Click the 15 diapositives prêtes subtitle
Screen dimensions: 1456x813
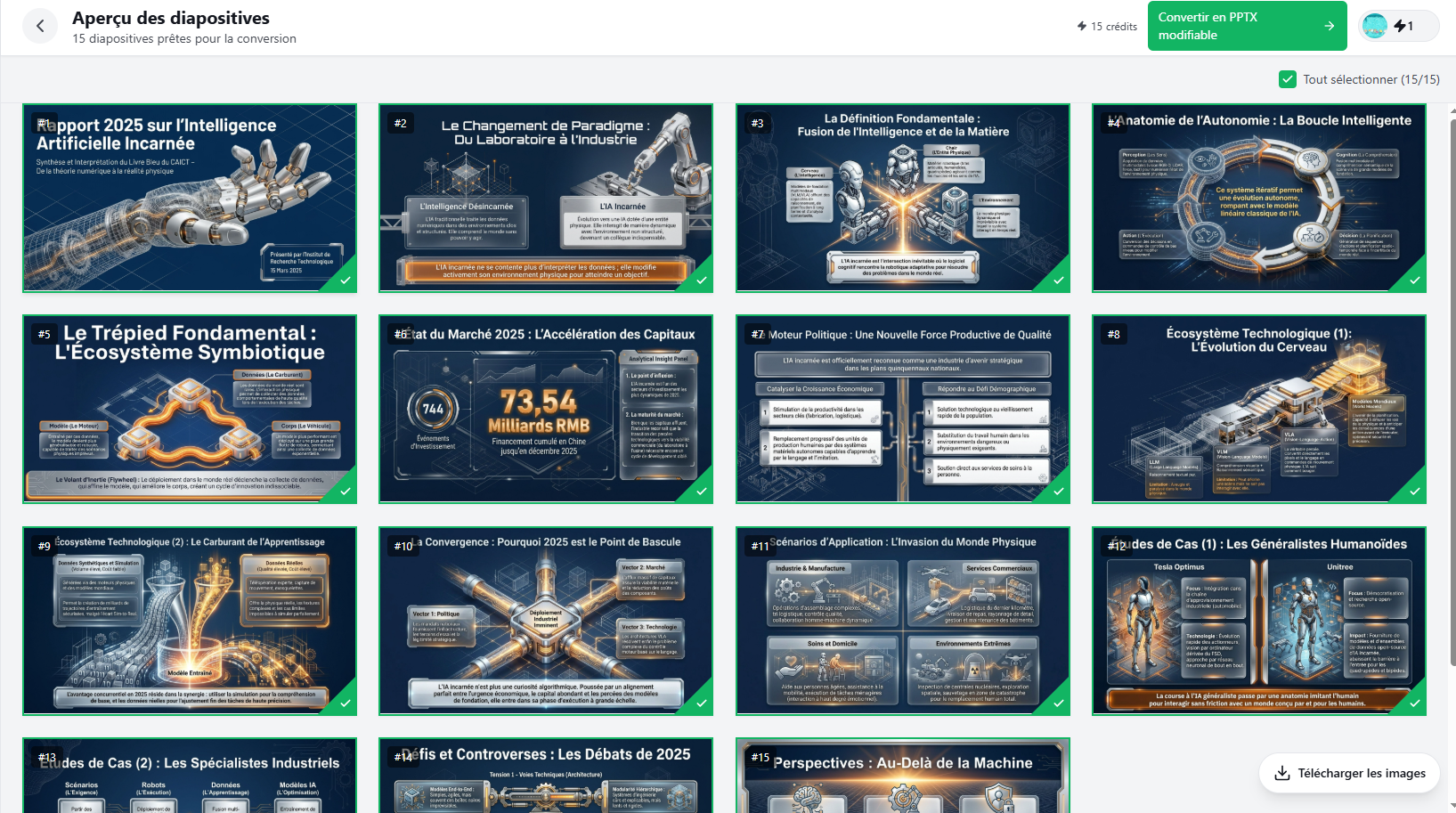click(184, 38)
